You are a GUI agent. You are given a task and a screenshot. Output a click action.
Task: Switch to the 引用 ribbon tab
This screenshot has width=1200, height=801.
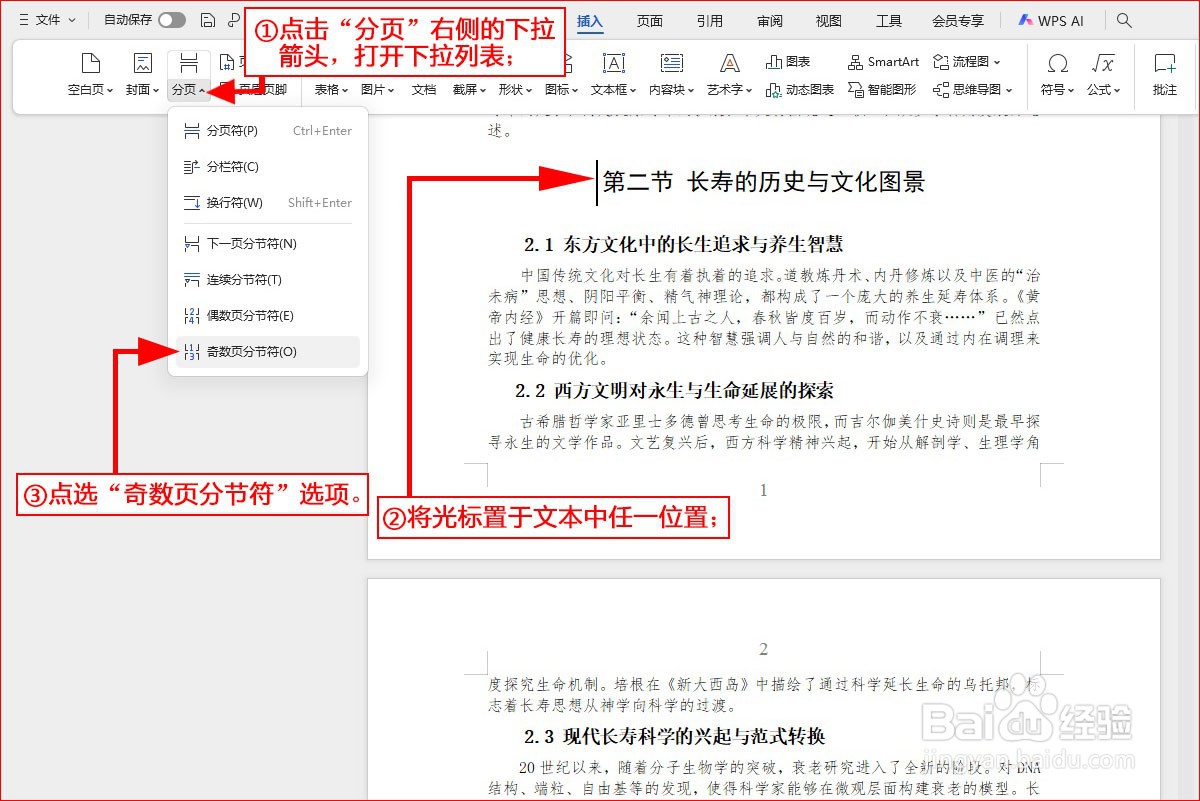pyautogui.click(x=710, y=20)
